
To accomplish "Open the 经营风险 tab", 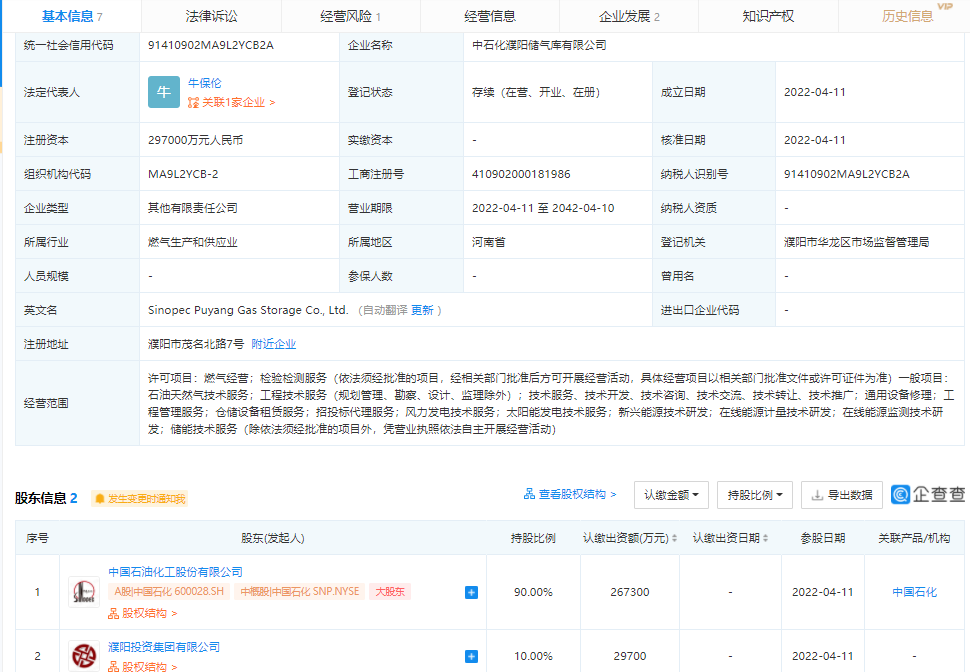I will pos(350,16).
